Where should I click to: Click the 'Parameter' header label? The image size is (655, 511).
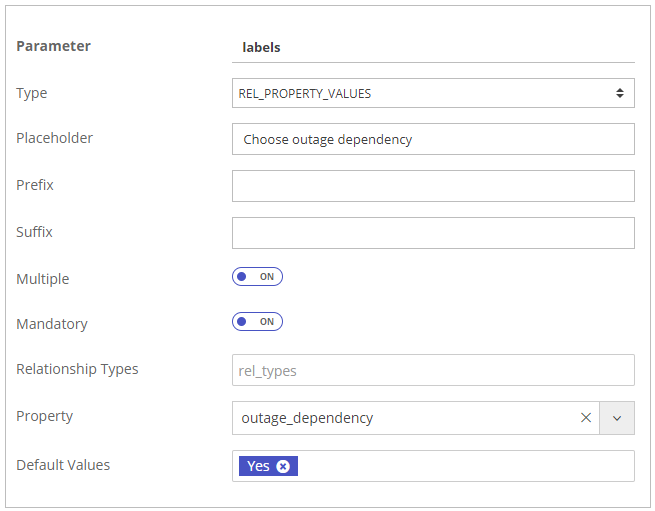53,46
